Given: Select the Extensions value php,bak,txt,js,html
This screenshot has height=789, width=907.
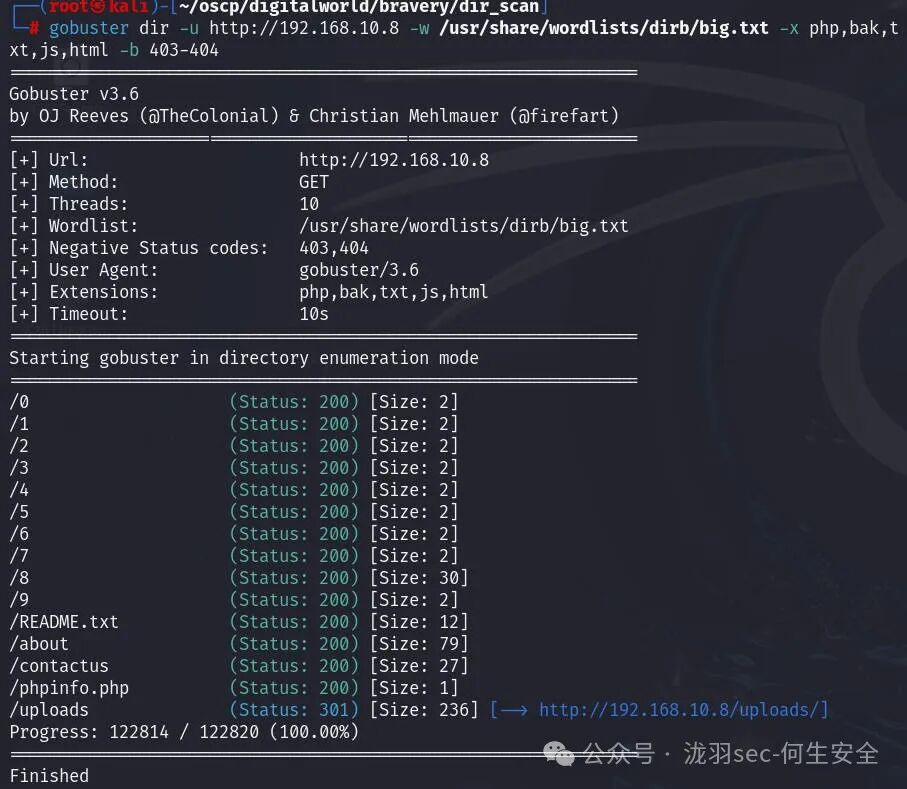Looking at the screenshot, I should 393,292.
